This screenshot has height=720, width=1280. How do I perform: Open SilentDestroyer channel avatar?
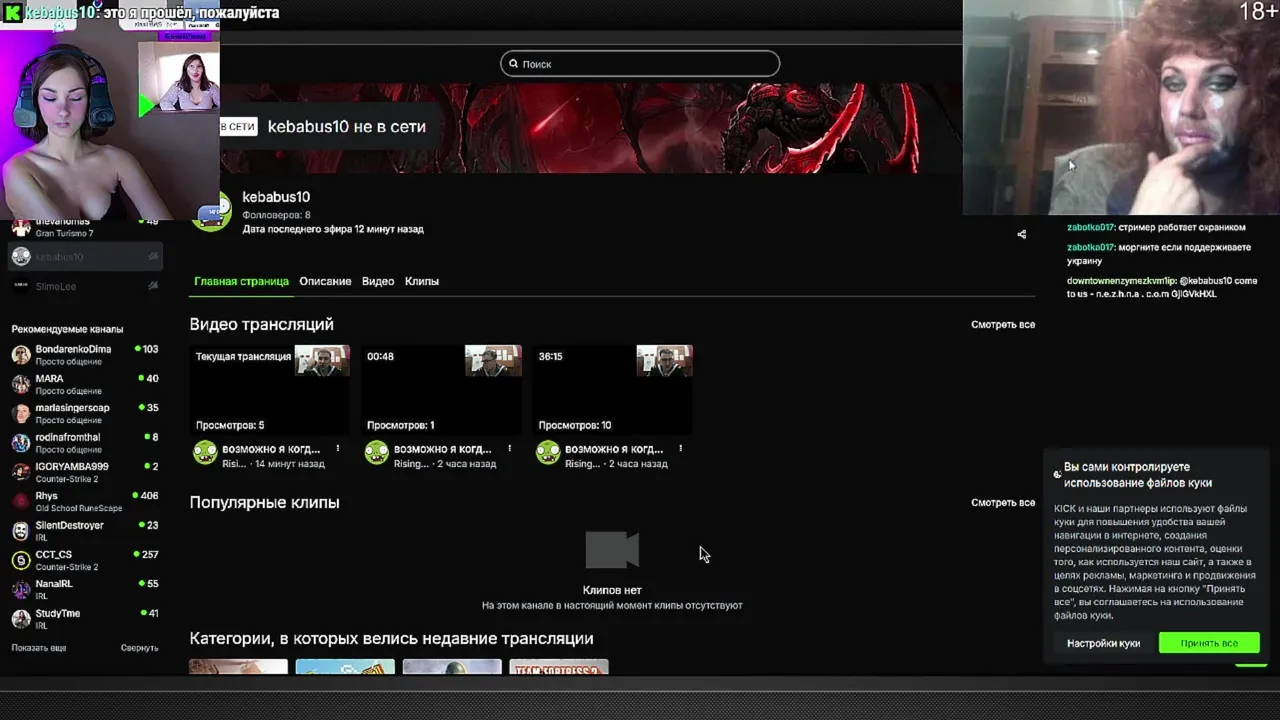[21, 531]
